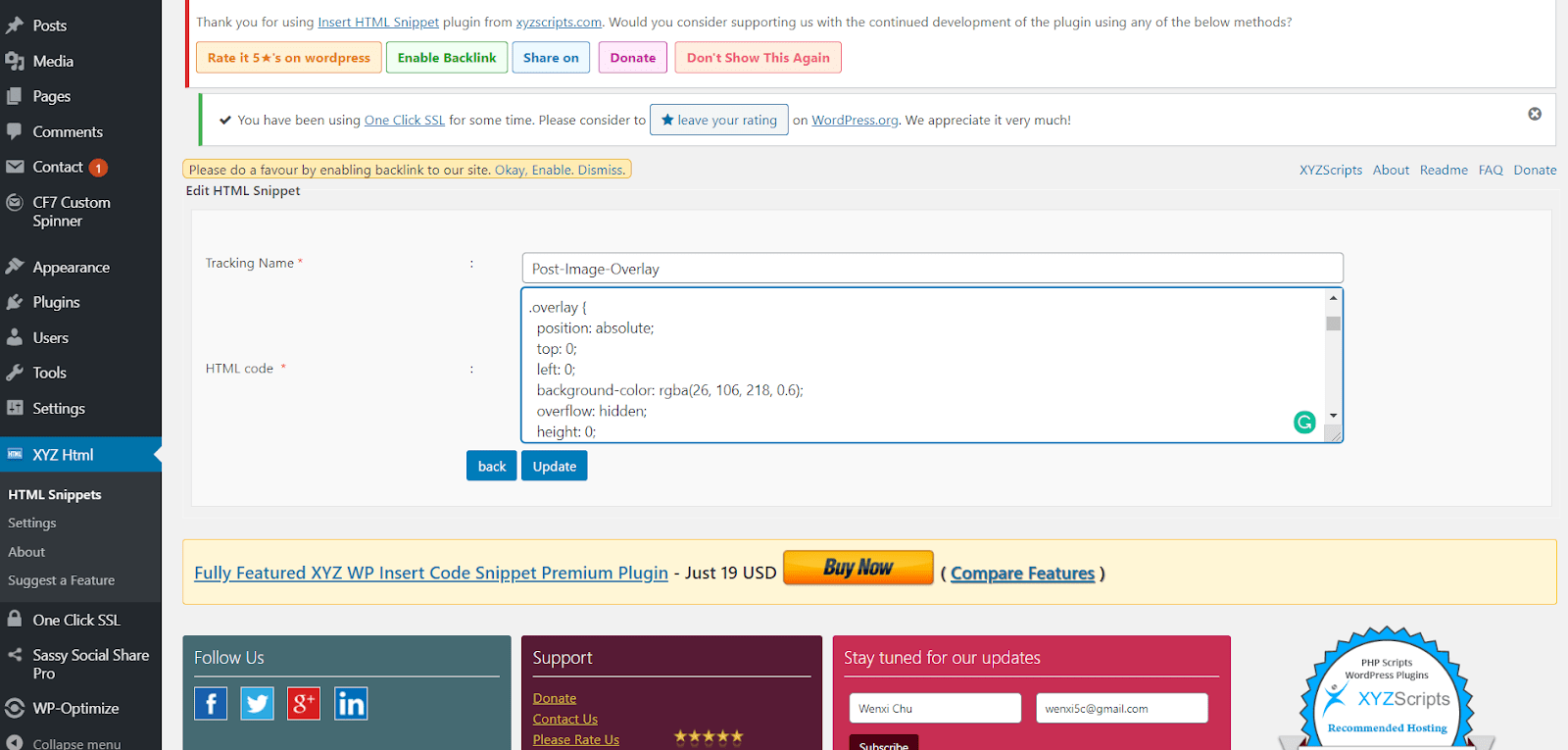The image size is (1568, 750).
Task: Open the Google Plus follow icon
Action: click(304, 703)
